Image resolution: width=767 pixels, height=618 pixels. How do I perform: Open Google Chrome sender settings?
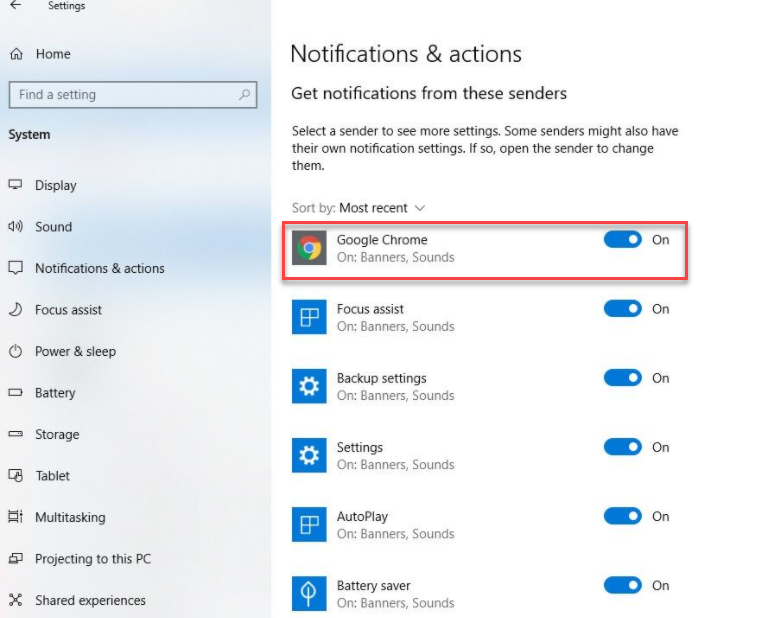point(395,248)
